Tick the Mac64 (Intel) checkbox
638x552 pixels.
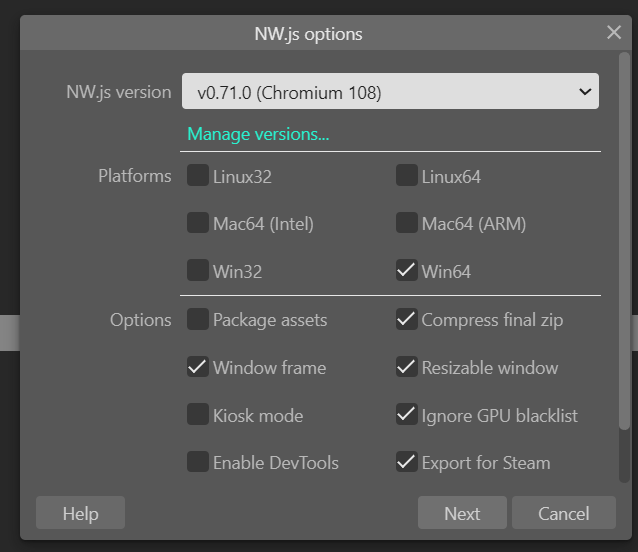click(198, 223)
